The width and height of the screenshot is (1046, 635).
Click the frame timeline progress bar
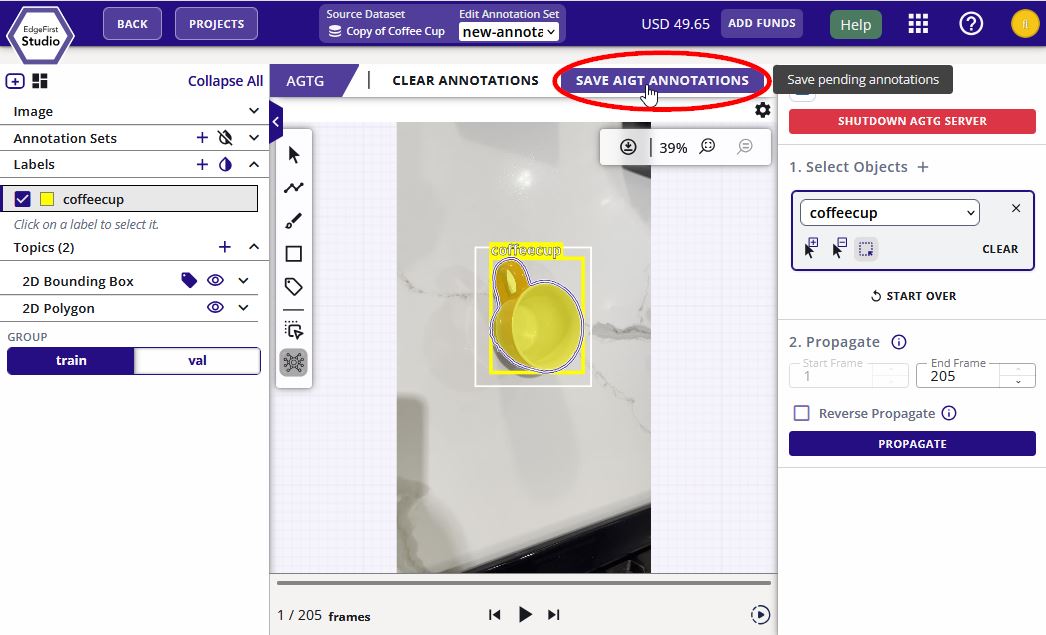524,583
